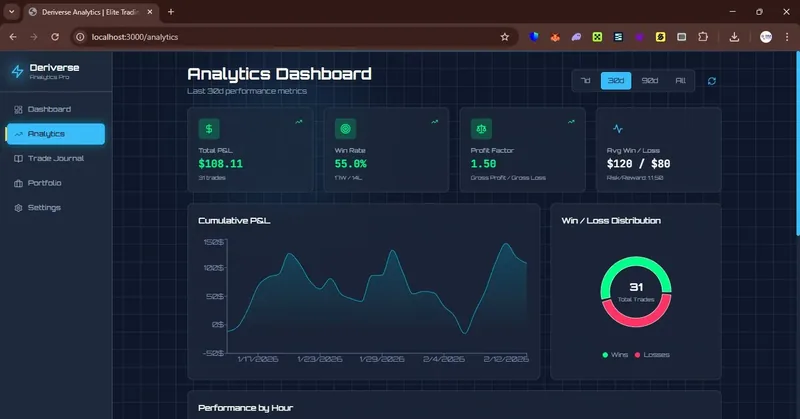Click trend arrow on Win Rate card
The image size is (800, 419).
tap(435, 121)
